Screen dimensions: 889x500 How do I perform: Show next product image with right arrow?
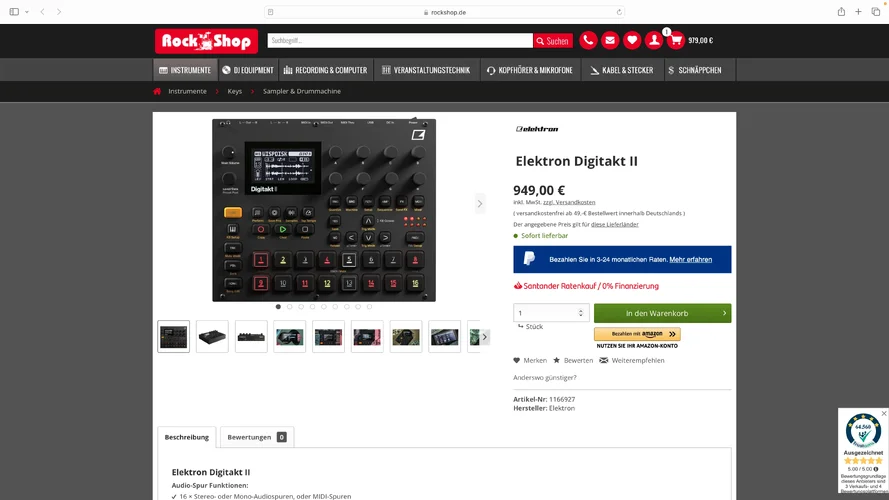479,204
